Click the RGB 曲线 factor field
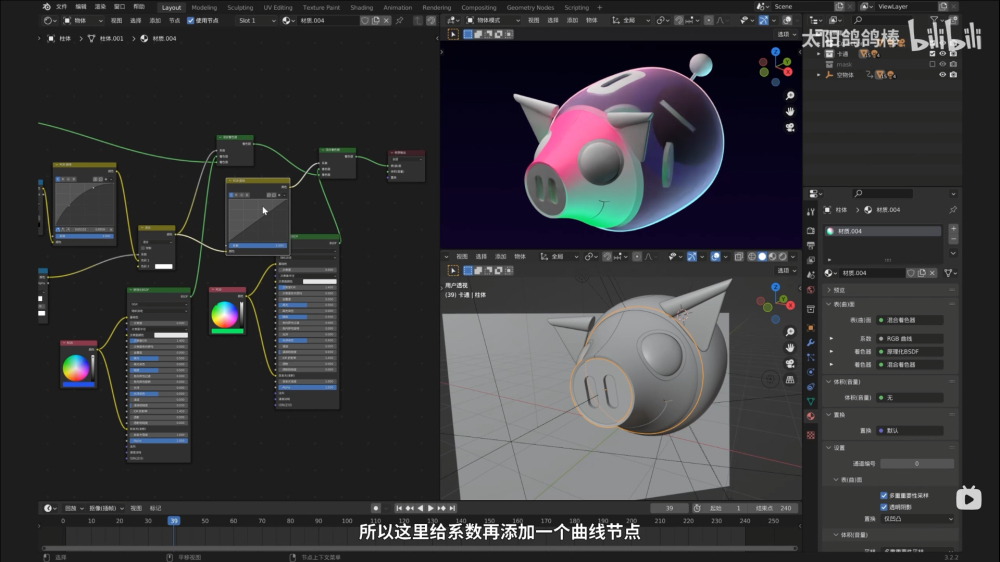Image resolution: width=1000 pixels, height=562 pixels. [x=909, y=339]
